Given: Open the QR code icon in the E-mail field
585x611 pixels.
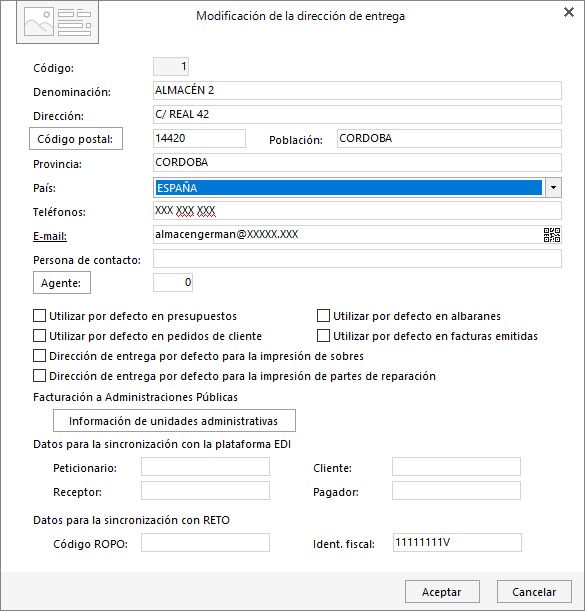Looking at the screenshot, I should [552, 235].
